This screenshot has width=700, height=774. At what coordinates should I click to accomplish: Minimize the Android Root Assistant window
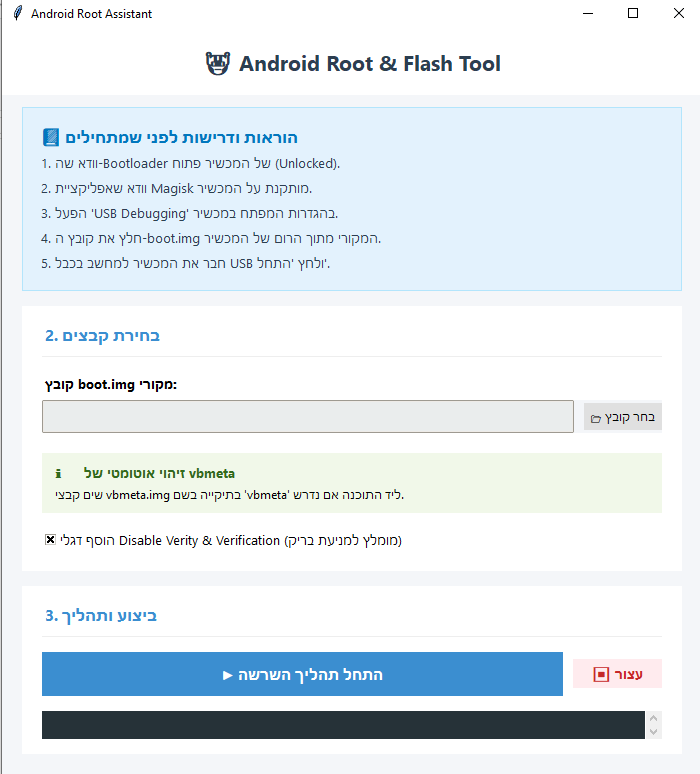(x=587, y=14)
